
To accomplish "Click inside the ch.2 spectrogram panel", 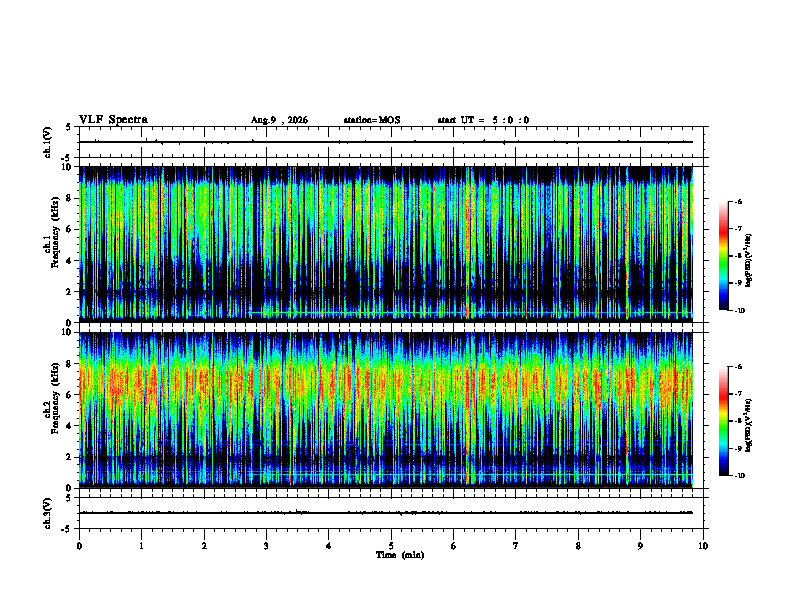I will (386, 409).
